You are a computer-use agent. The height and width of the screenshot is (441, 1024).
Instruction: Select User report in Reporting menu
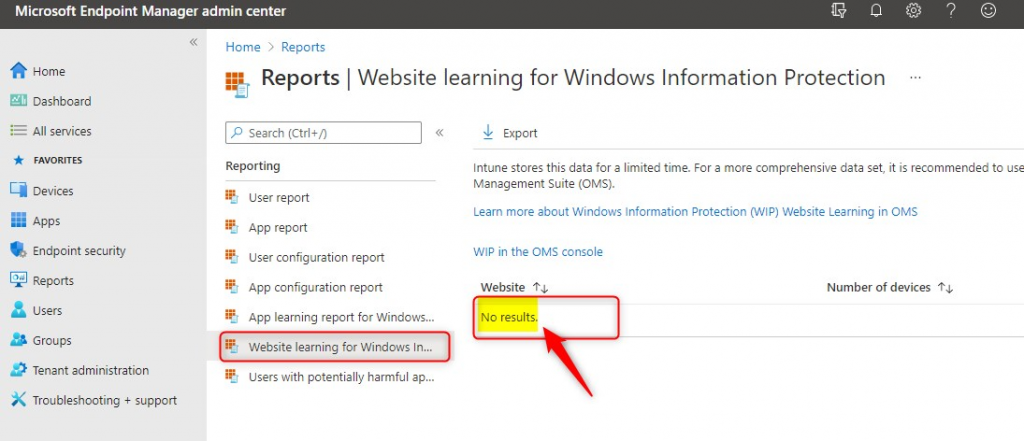point(279,198)
